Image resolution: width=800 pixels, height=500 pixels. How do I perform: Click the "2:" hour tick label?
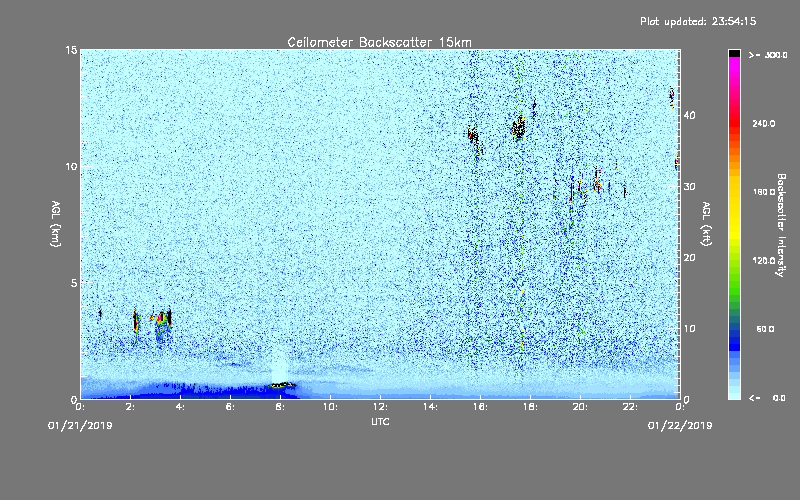click(x=131, y=407)
